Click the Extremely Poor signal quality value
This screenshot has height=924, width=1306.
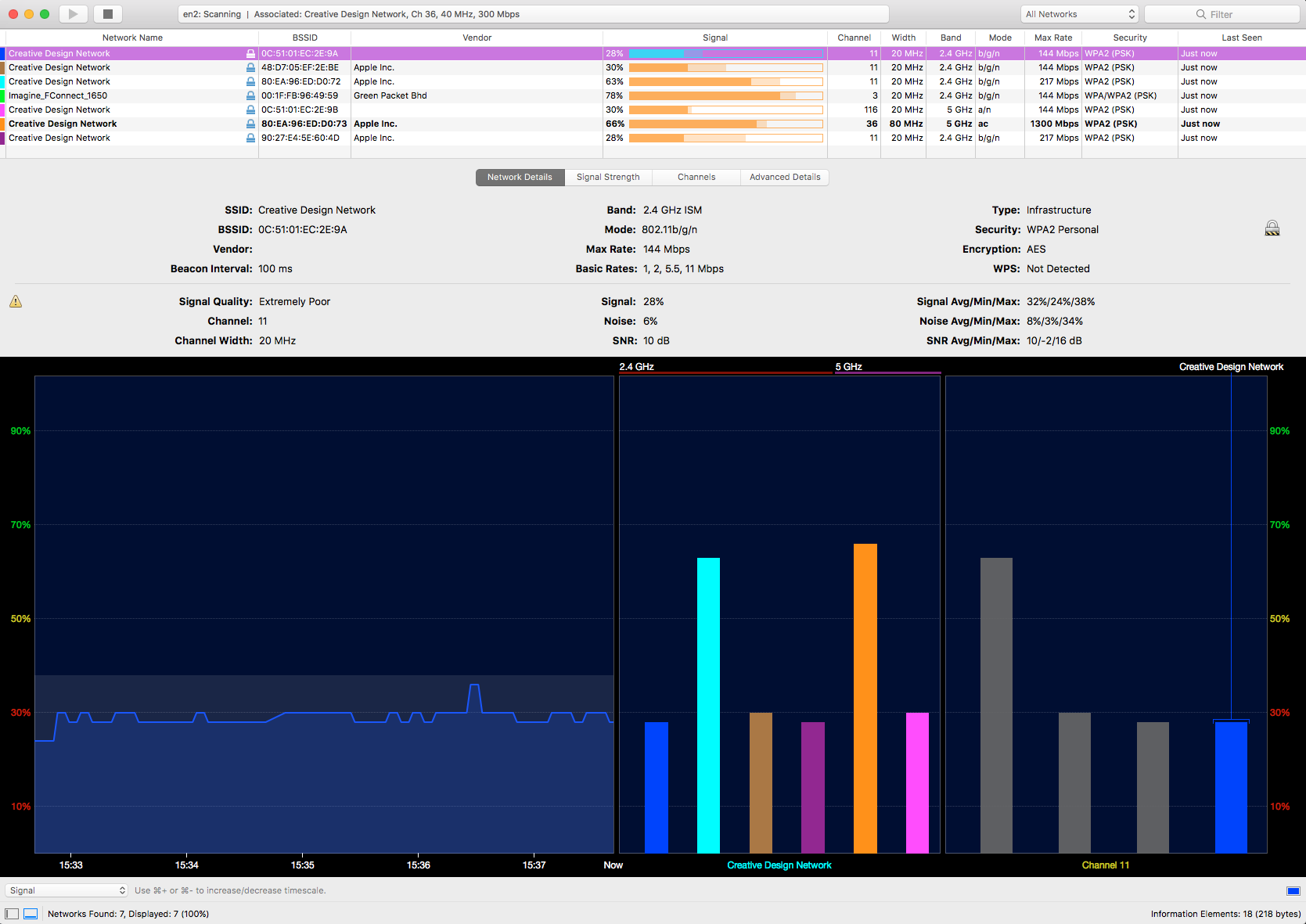[x=295, y=302]
